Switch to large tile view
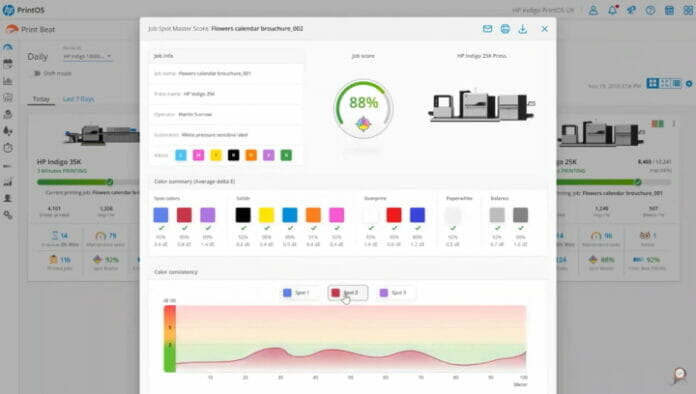 click(x=652, y=83)
